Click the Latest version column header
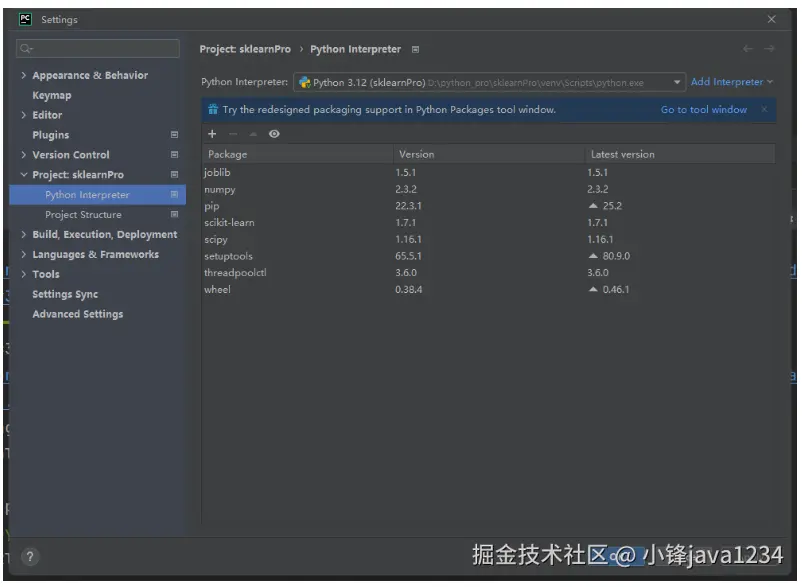 click(680, 154)
